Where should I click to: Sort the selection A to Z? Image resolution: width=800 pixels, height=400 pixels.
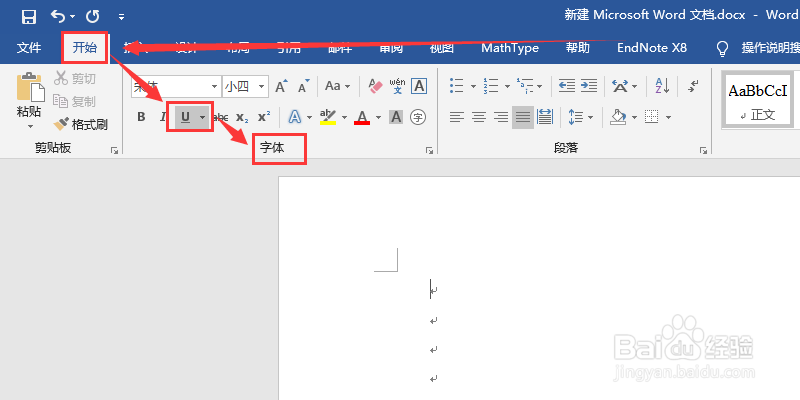(x=662, y=86)
